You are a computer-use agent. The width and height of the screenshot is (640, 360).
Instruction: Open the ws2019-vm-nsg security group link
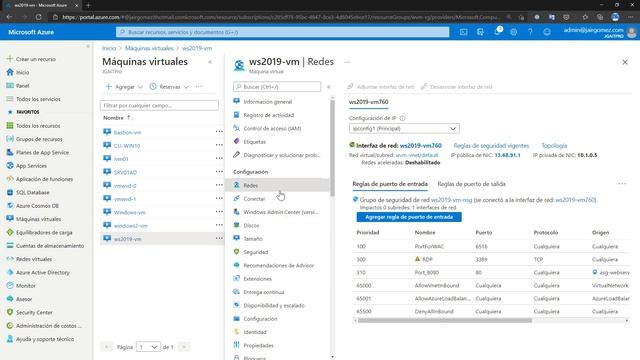click(451, 200)
